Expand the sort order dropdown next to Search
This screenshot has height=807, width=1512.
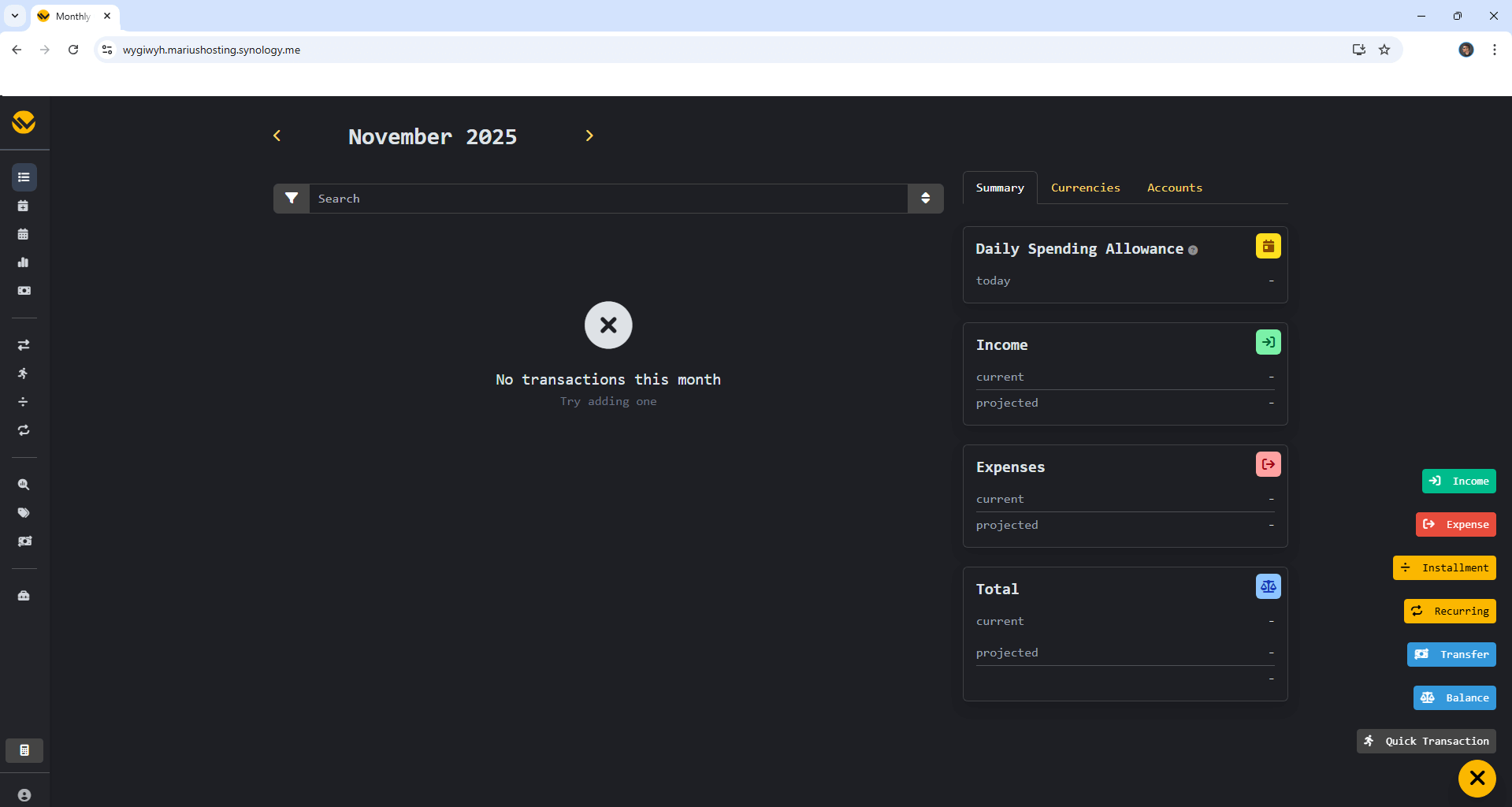925,199
